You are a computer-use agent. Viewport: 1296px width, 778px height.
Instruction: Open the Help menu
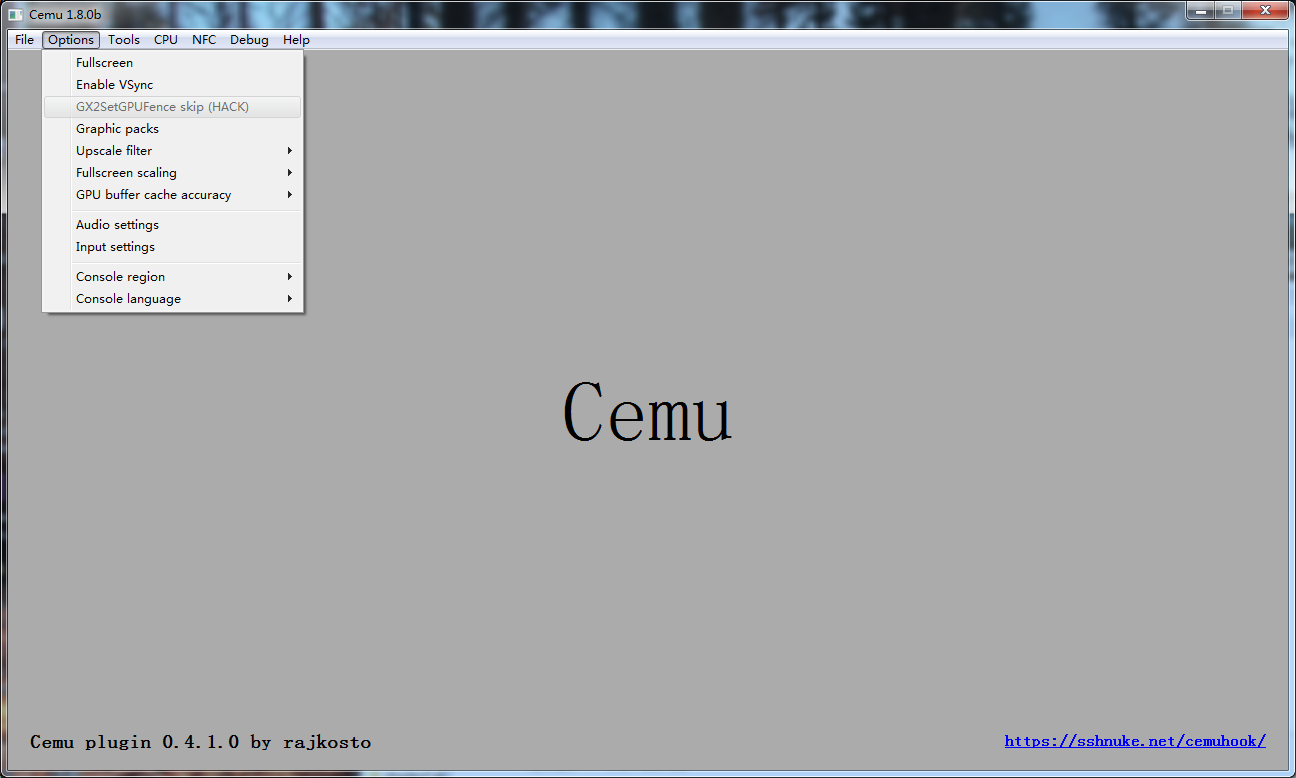click(296, 40)
